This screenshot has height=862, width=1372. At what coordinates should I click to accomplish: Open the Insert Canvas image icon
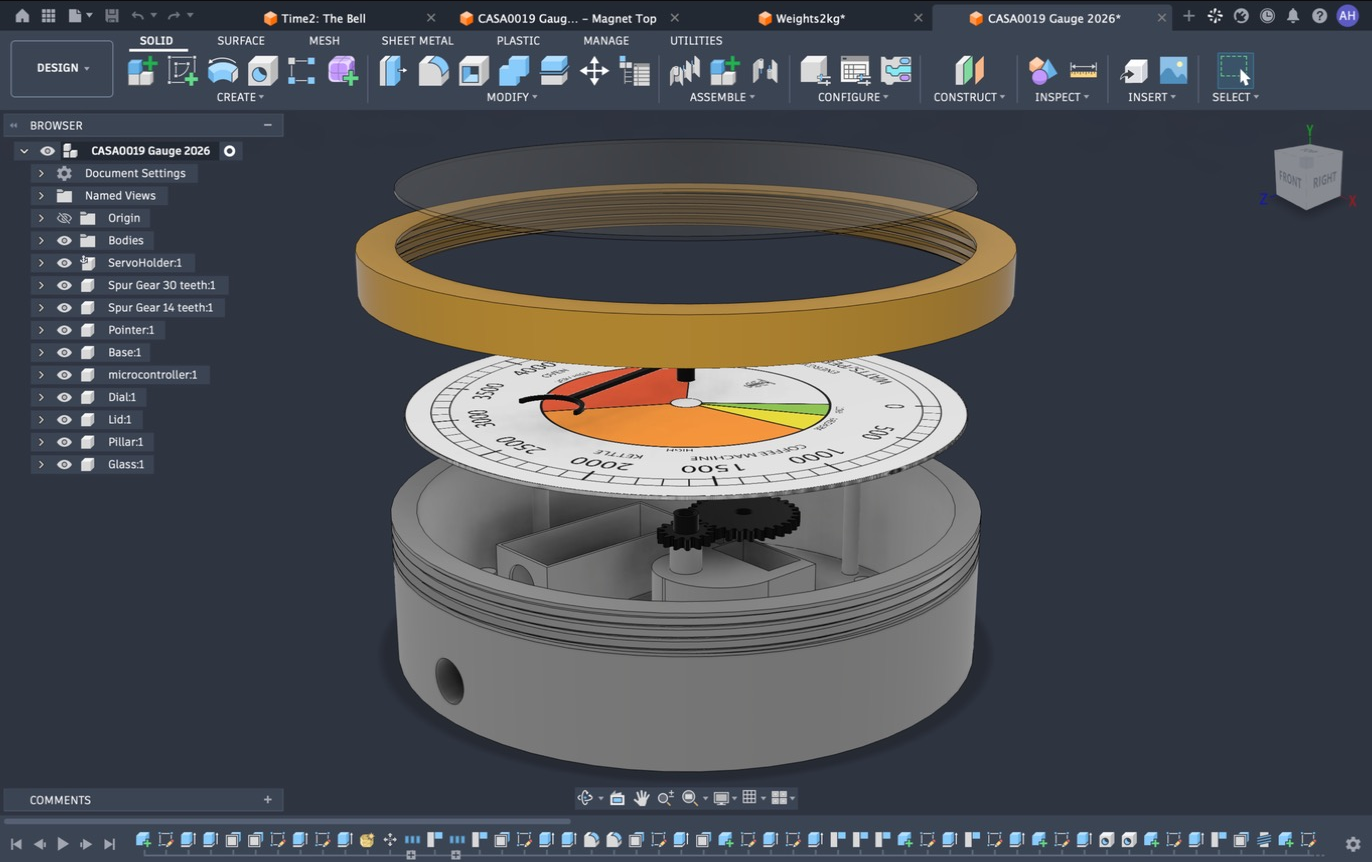(1173, 71)
